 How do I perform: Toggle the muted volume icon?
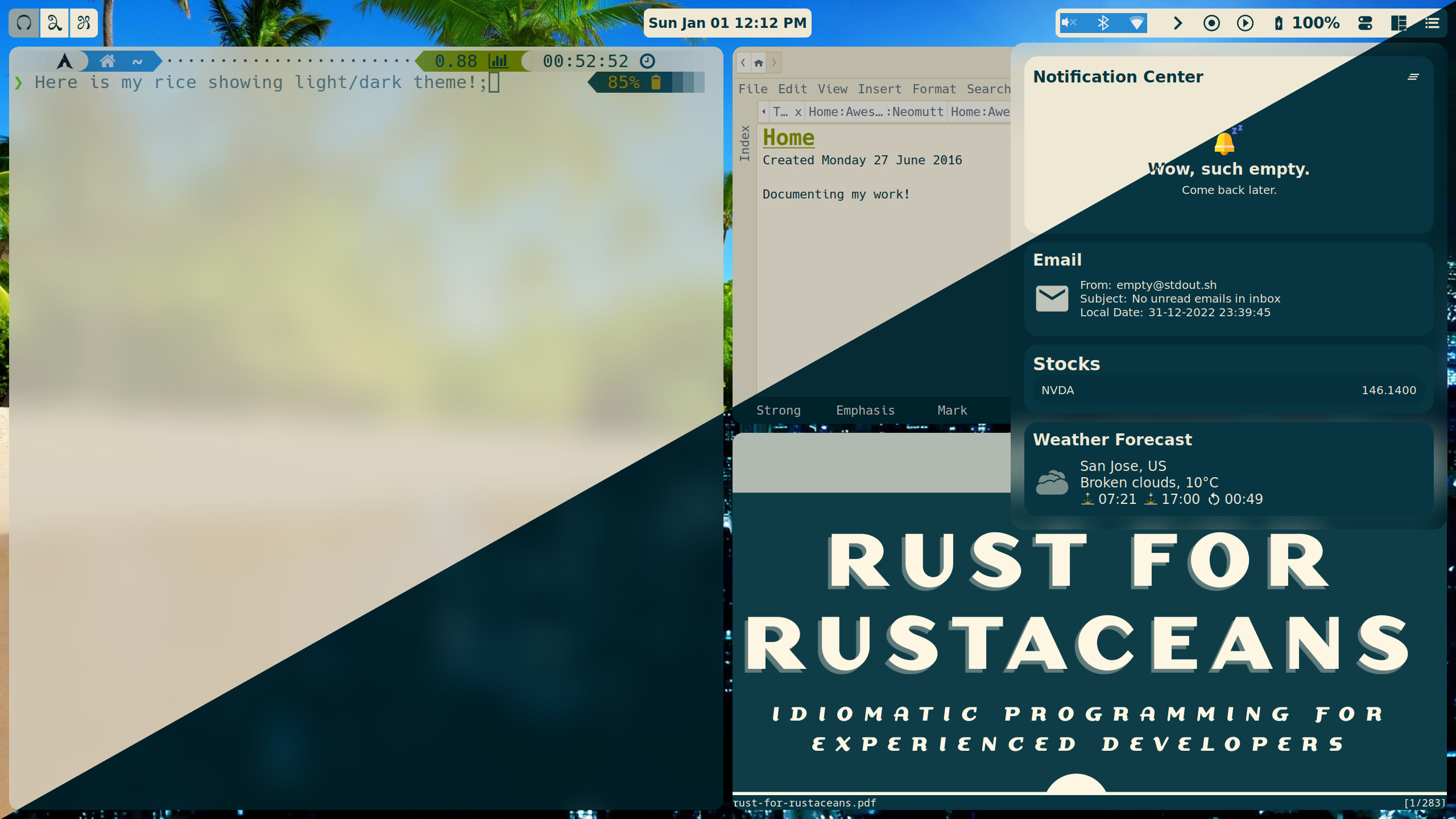tap(1069, 23)
